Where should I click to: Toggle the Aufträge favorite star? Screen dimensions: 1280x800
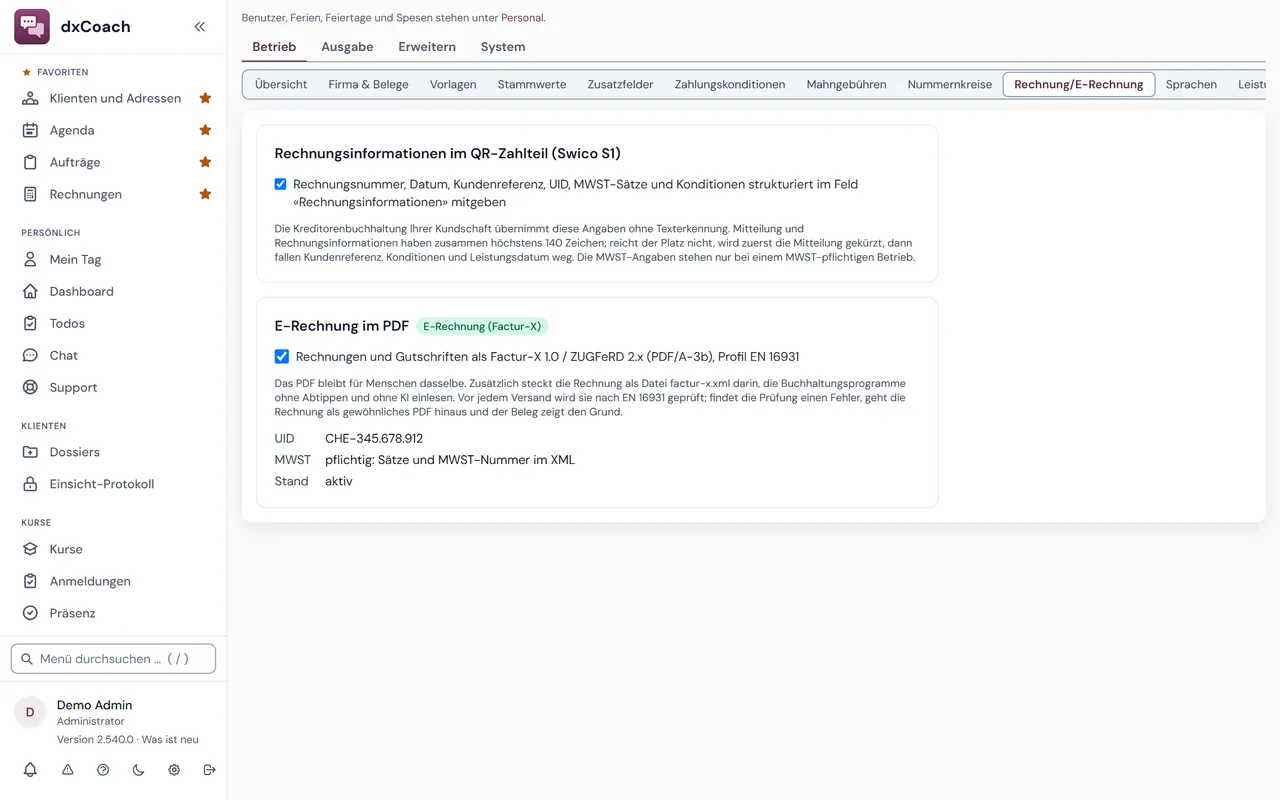pyautogui.click(x=205, y=162)
